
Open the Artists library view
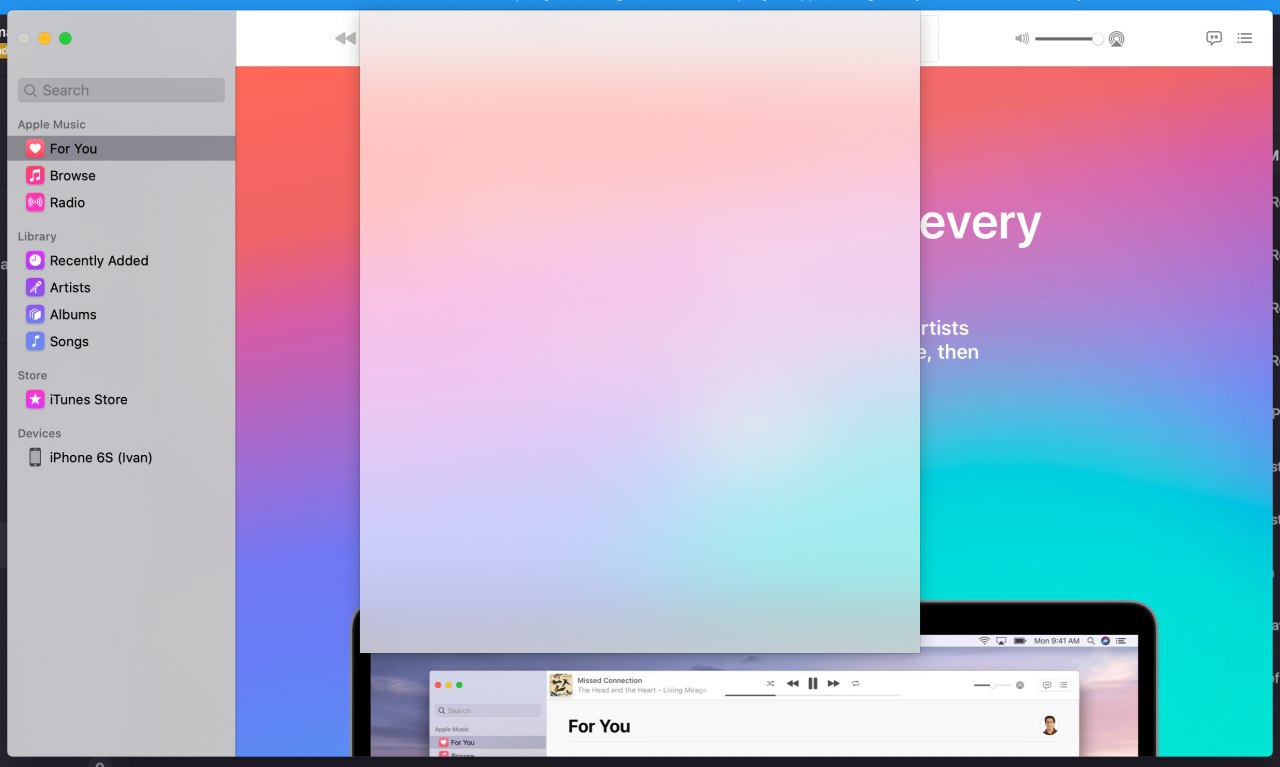[x=121, y=287]
